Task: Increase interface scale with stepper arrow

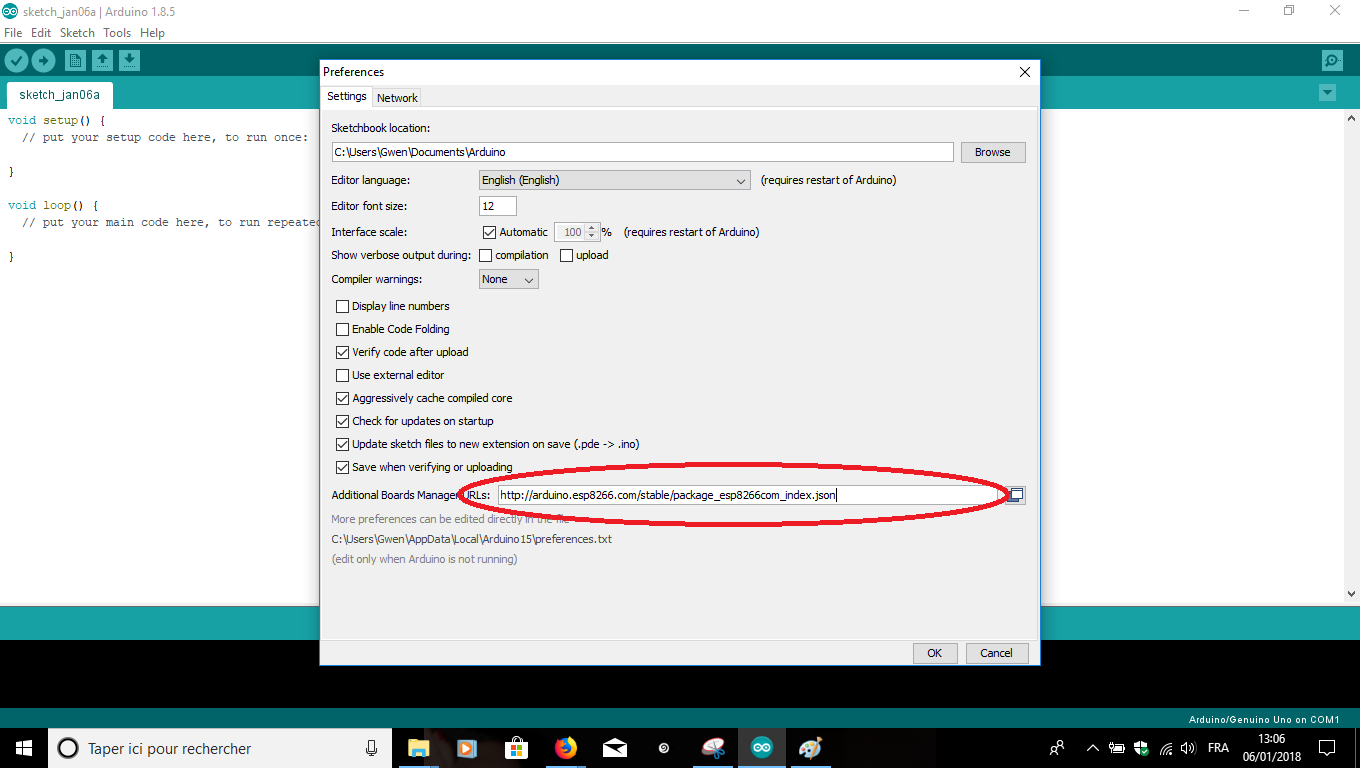Action: pos(593,227)
